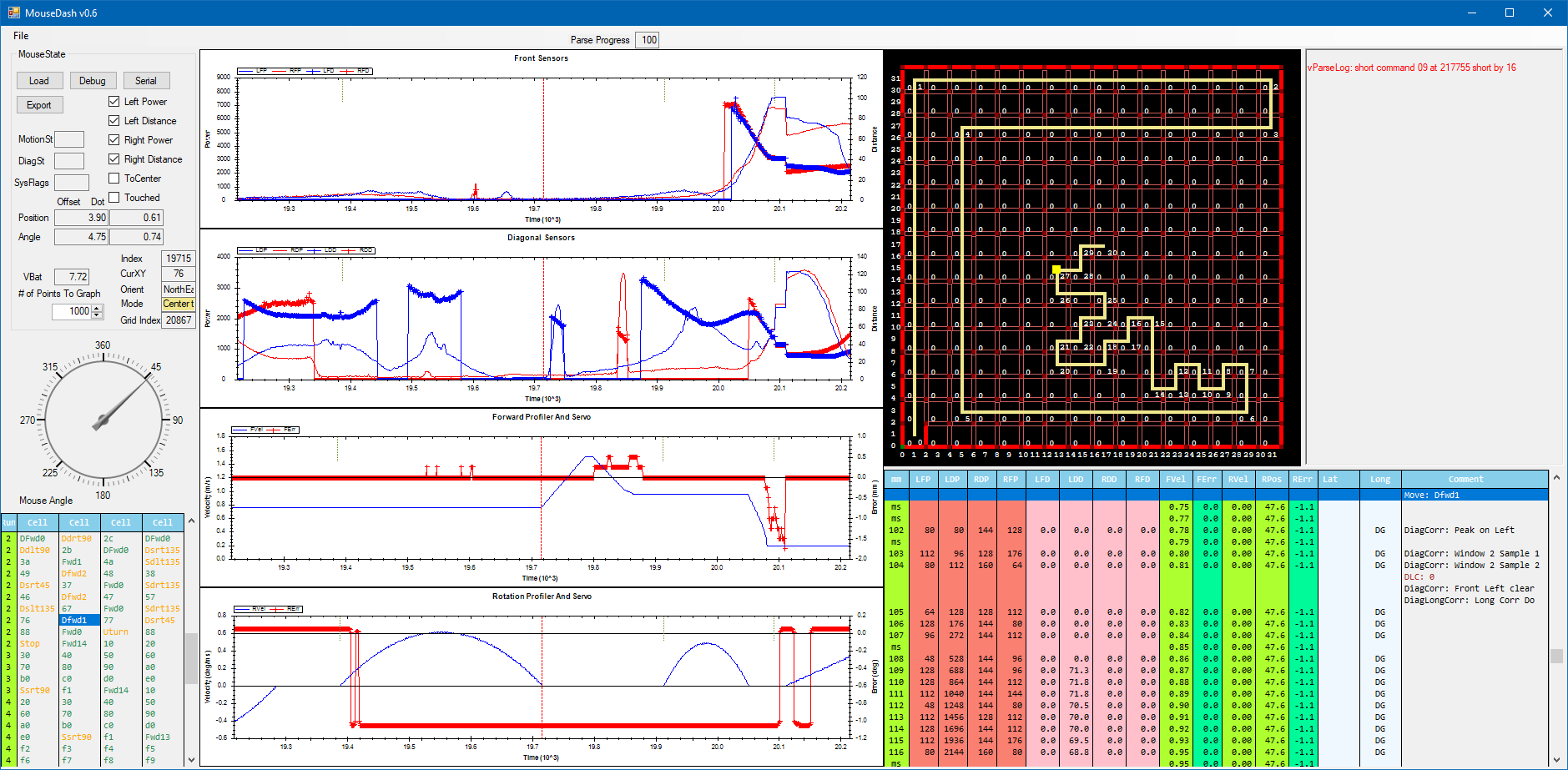1568x770 pixels.
Task: Click the Load button
Action: [x=39, y=81]
